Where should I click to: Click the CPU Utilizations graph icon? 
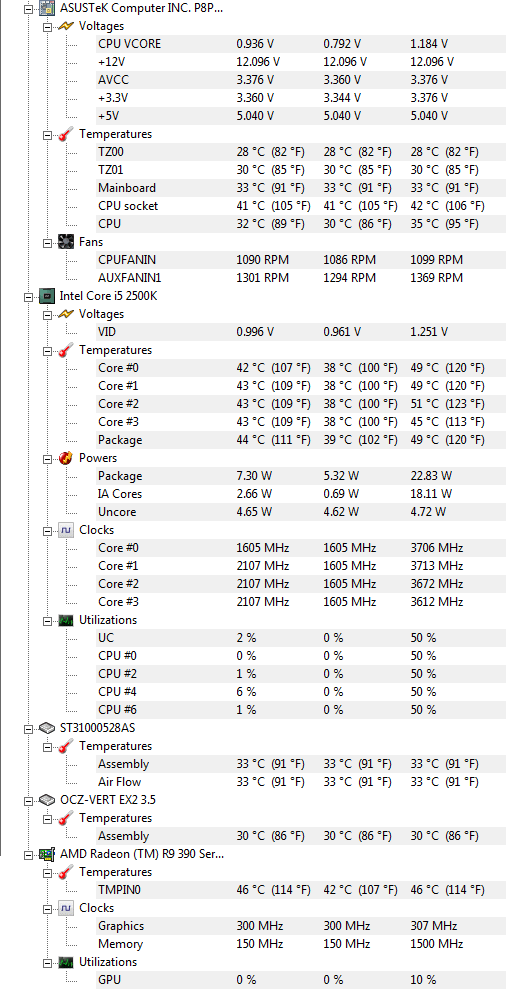66,620
